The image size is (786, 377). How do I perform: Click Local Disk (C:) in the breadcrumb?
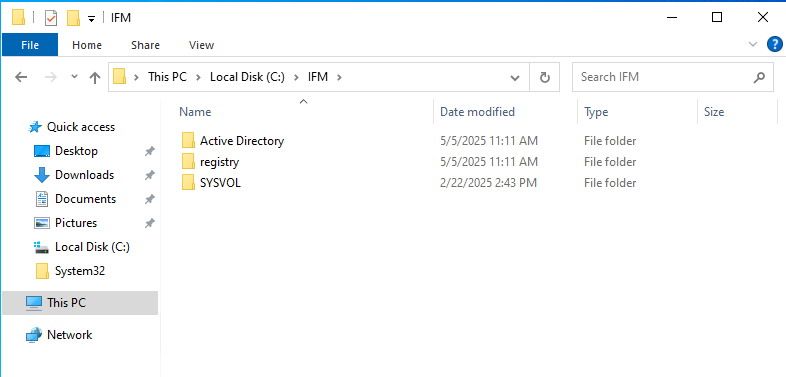point(247,77)
